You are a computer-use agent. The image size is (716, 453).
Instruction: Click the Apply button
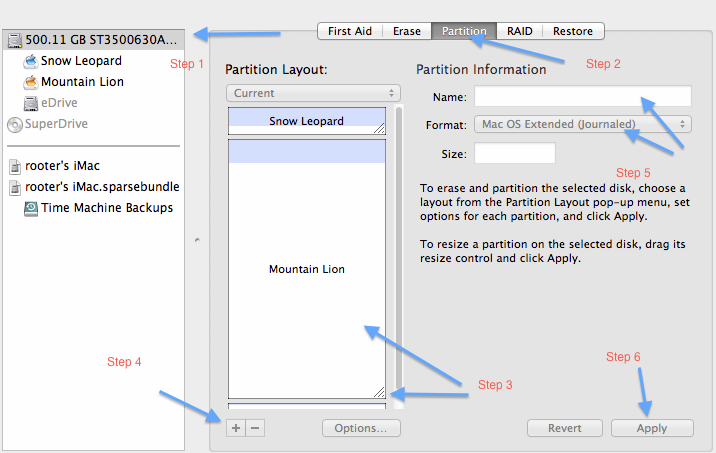652,428
